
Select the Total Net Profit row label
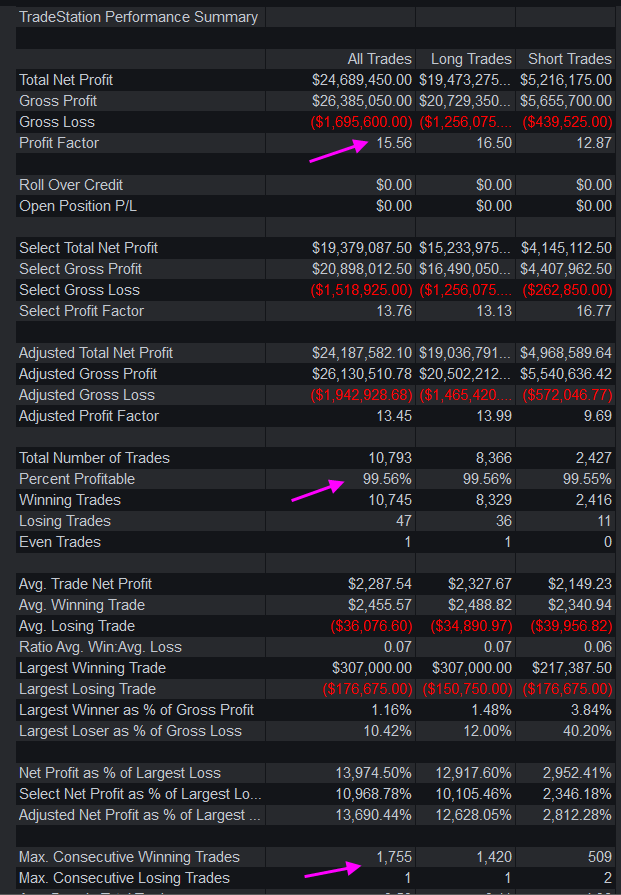click(66, 80)
